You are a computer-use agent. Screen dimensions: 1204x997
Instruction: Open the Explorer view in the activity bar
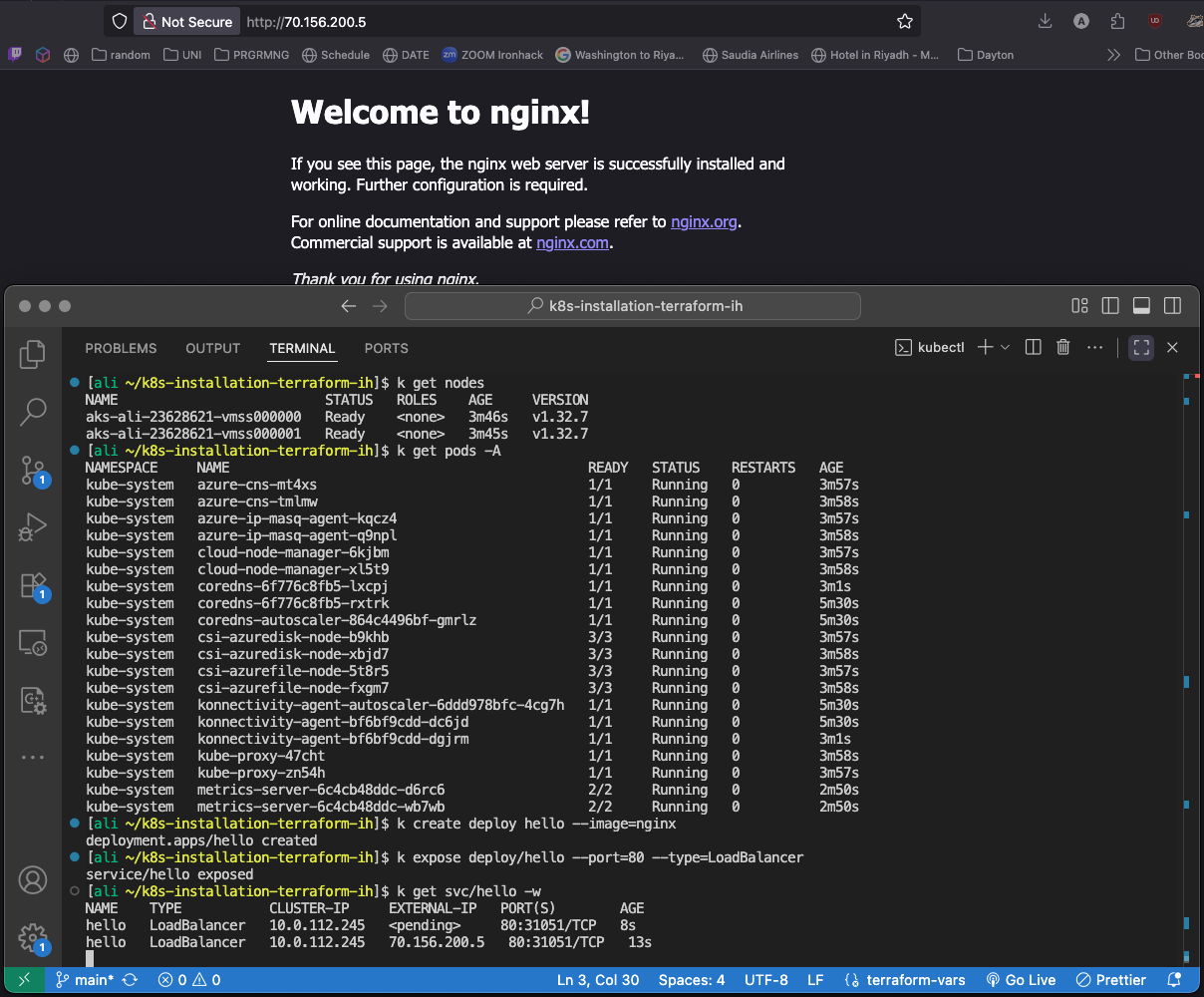33,354
